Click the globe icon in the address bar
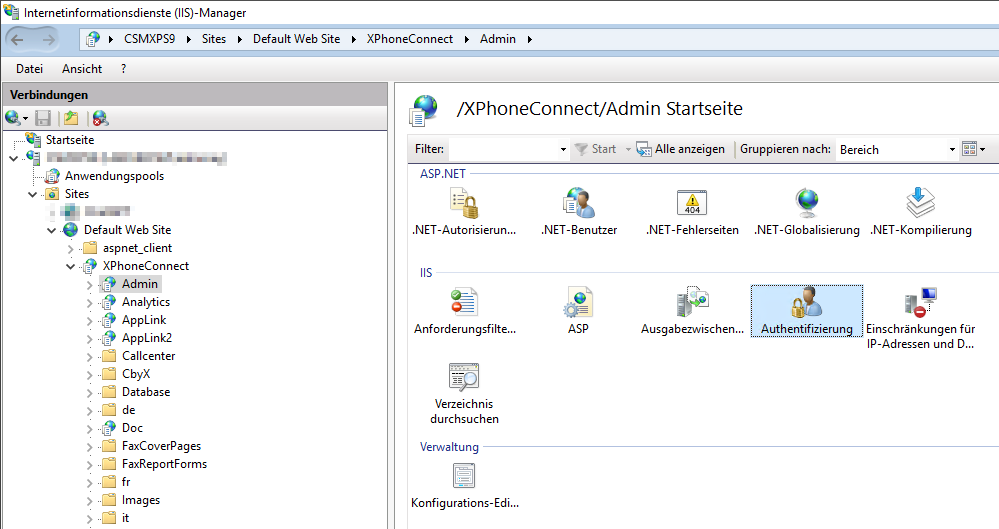The height and width of the screenshot is (529, 999). pos(93,40)
